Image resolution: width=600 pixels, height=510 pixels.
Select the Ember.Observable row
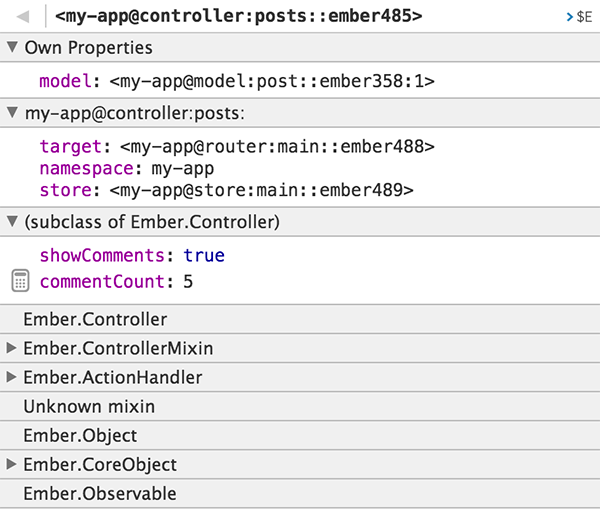[x=99, y=494]
